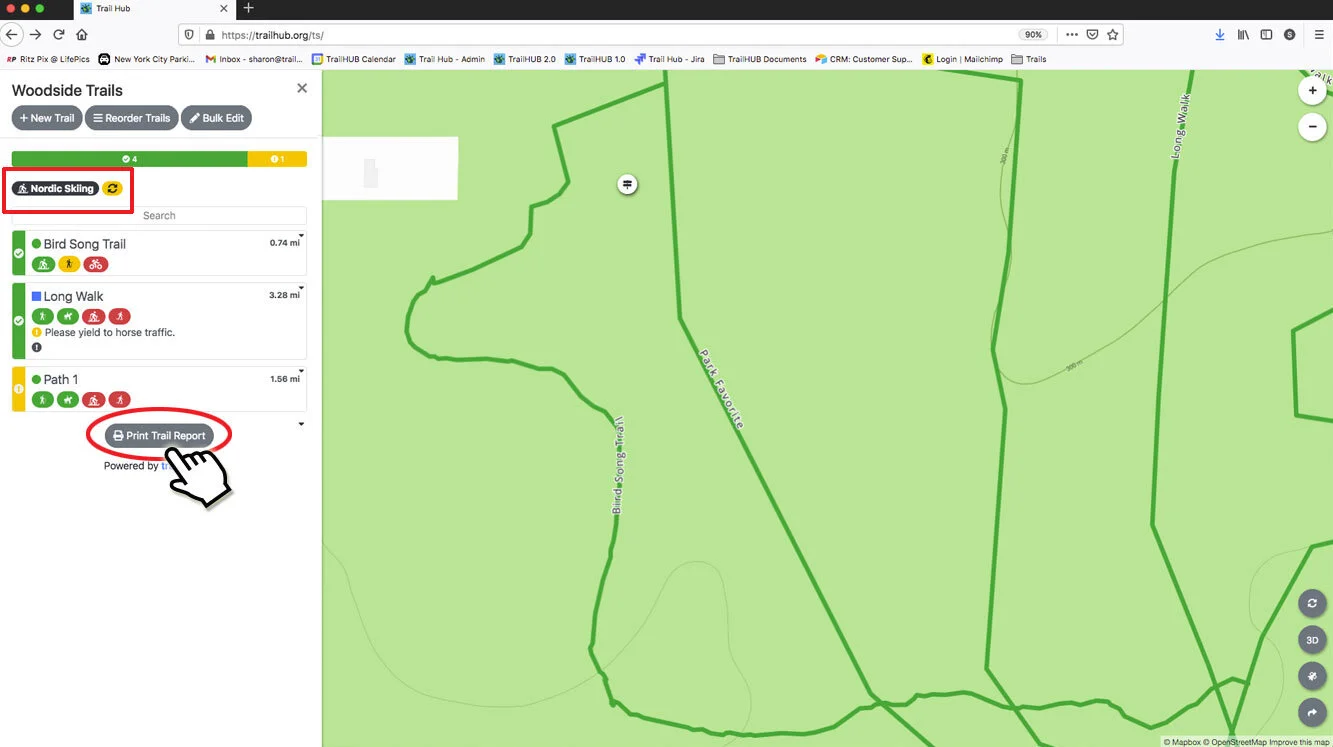The width and height of the screenshot is (1333, 747).
Task: Open the Login | Mailchimp bookmark
Action: click(963, 59)
